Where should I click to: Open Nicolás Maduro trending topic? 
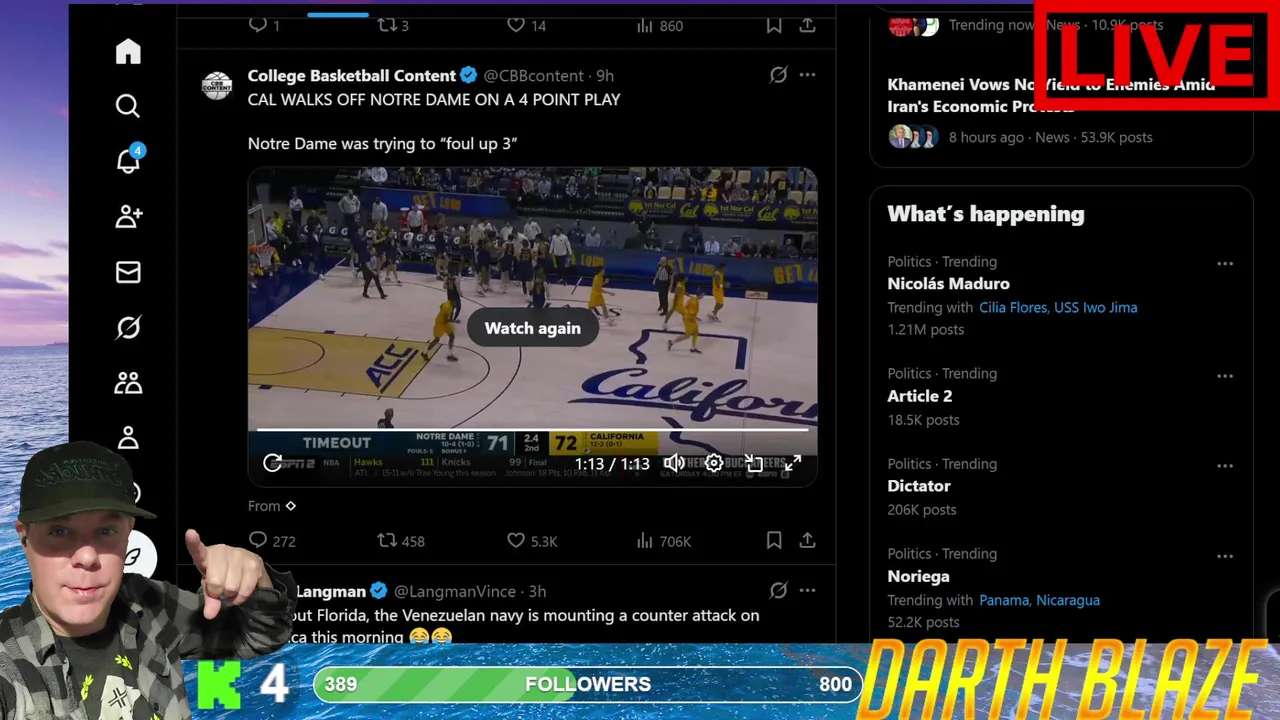pos(948,283)
